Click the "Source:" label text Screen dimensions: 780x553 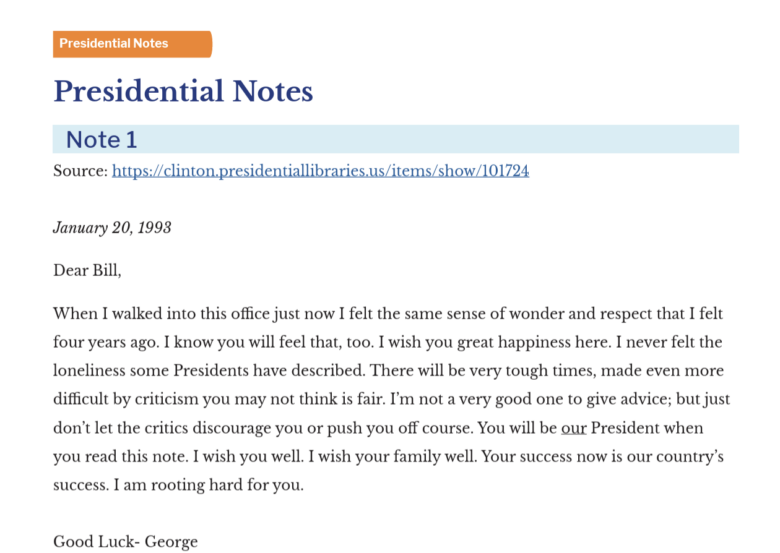[x=80, y=171]
